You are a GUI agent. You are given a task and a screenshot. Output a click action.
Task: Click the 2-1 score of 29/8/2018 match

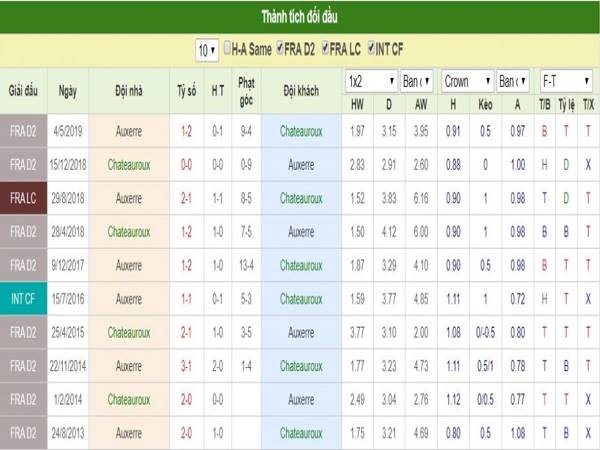click(x=186, y=198)
